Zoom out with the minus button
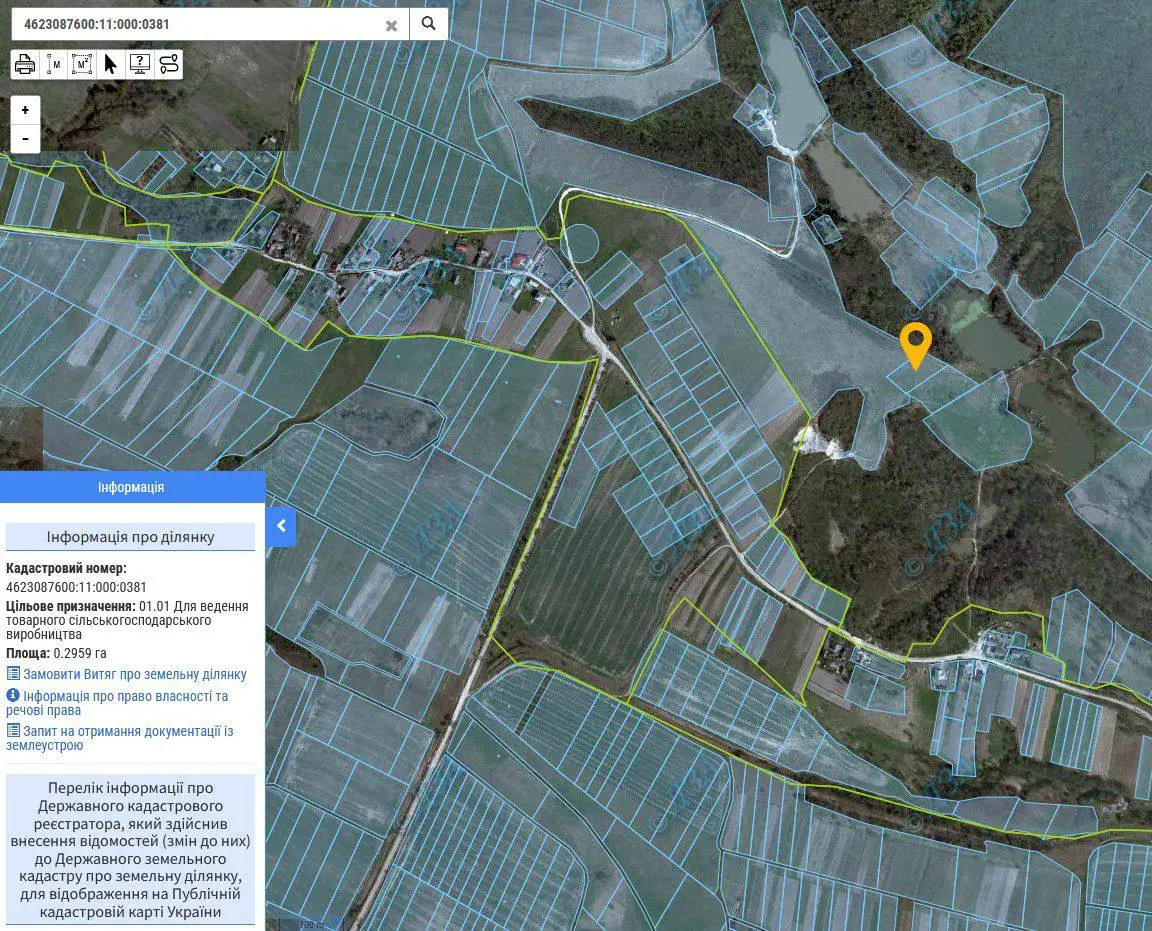1152x931 pixels. click(x=25, y=138)
